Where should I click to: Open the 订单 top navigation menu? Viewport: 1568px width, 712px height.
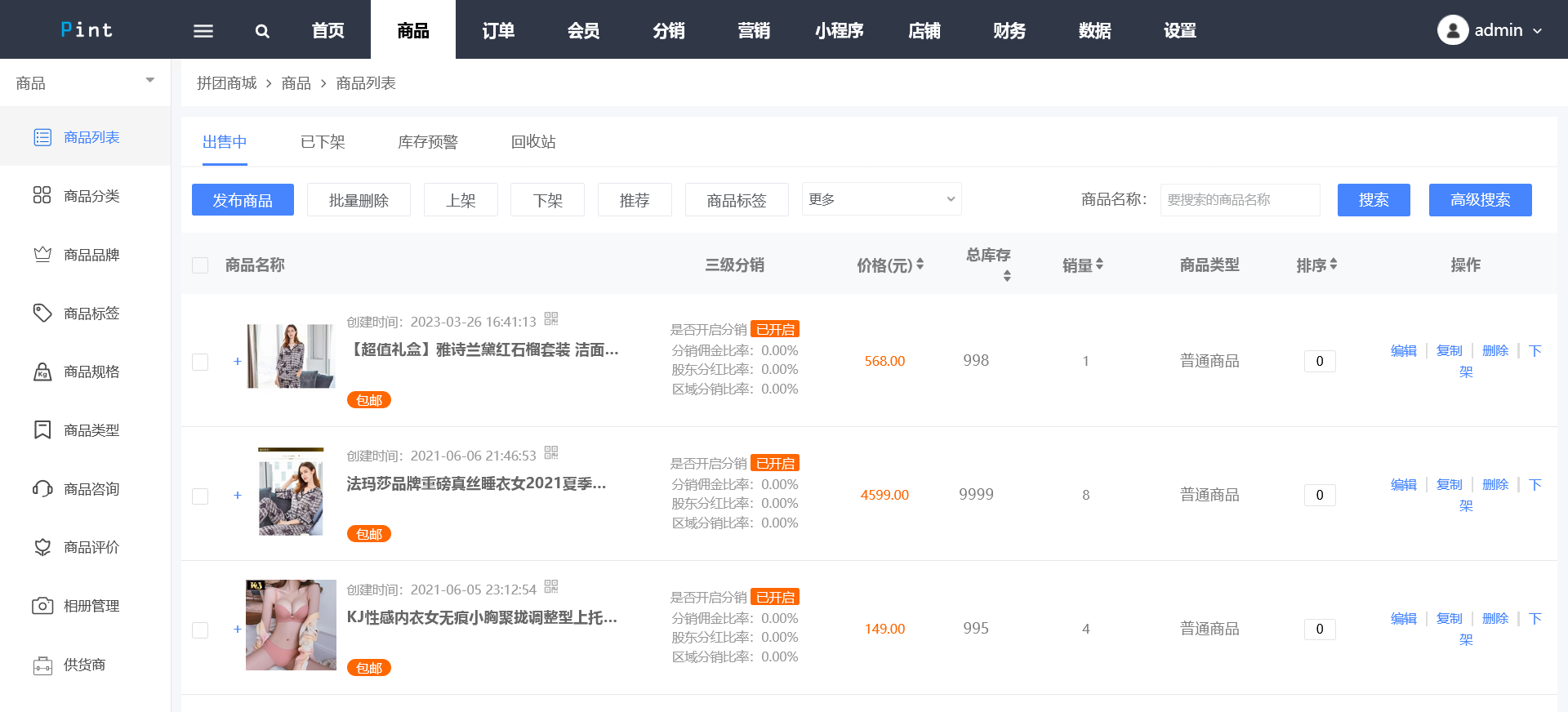tap(498, 31)
